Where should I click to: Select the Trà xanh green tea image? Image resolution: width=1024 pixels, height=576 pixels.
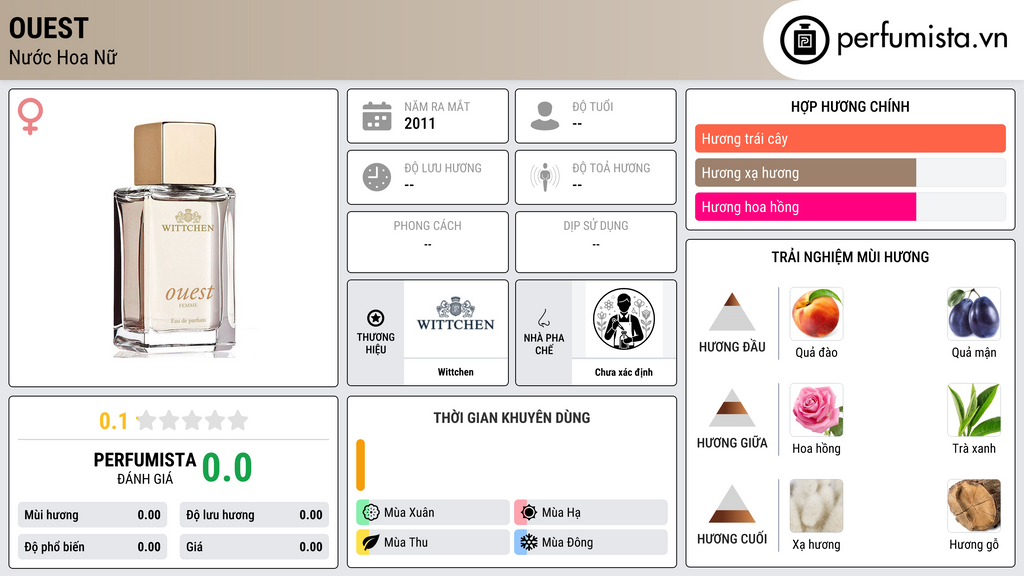point(974,410)
